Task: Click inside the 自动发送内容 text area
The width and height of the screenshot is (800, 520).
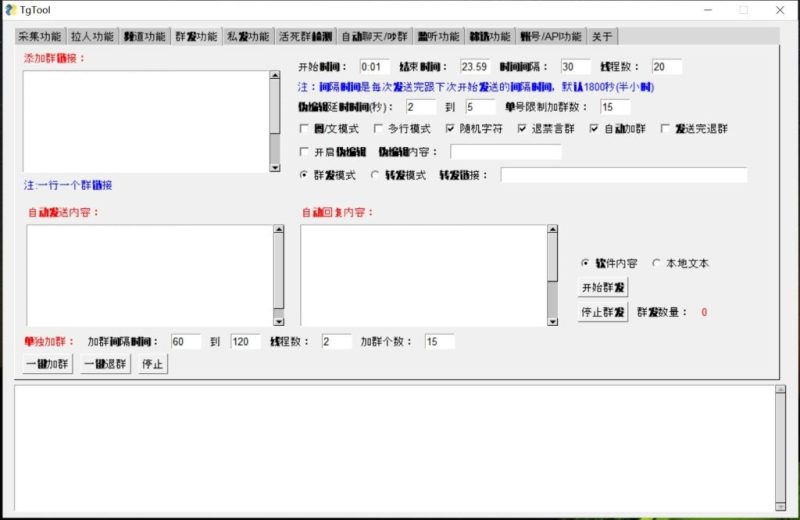Action: pos(150,276)
